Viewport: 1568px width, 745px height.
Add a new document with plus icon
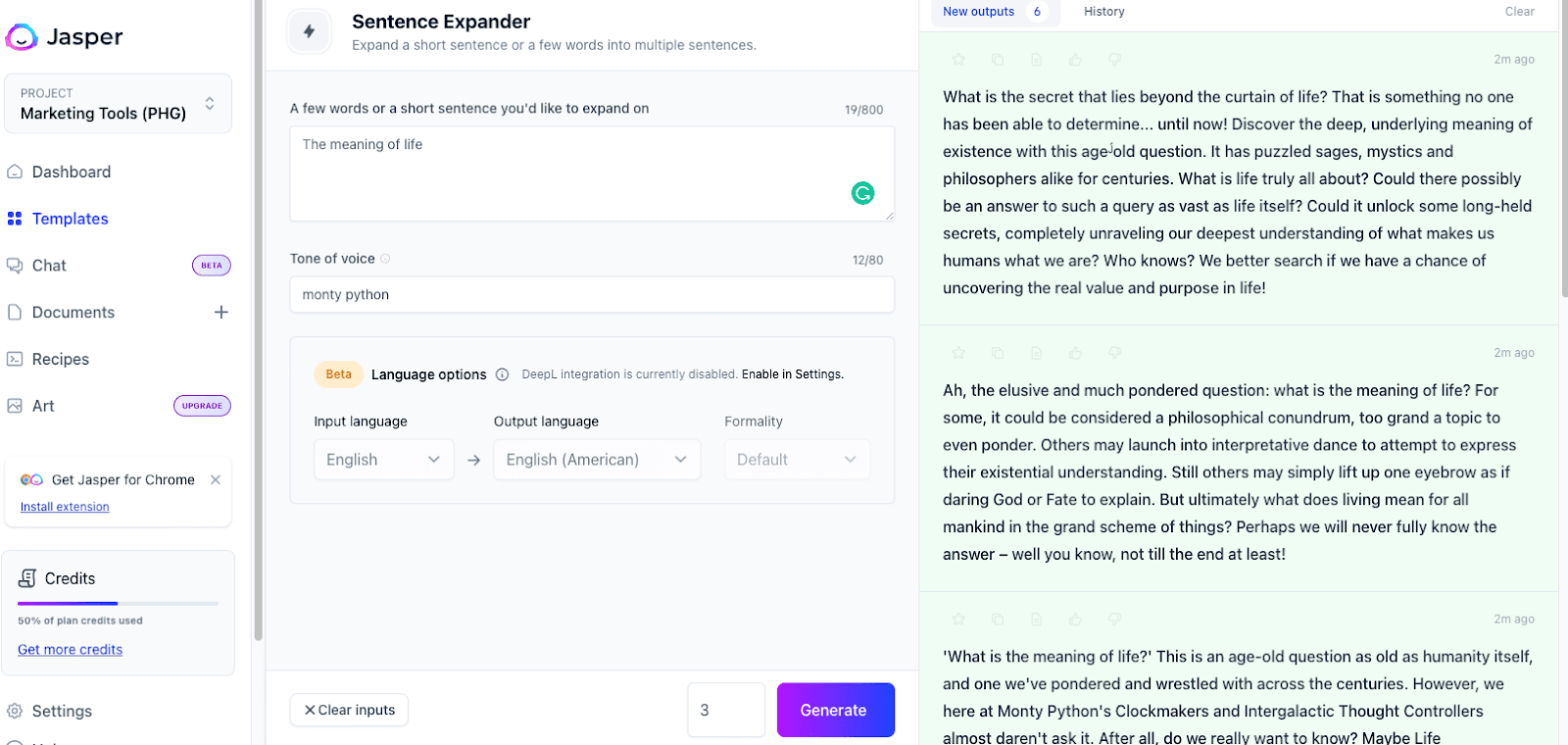(x=221, y=312)
